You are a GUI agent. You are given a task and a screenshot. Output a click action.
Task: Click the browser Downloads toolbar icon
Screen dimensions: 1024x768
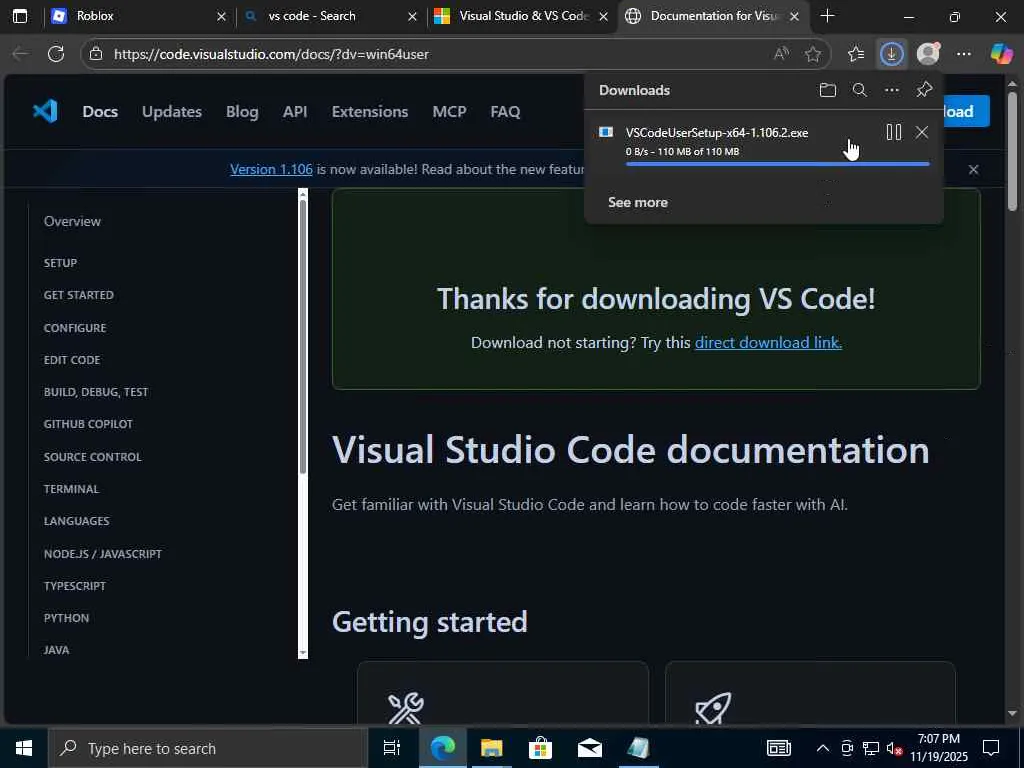[891, 54]
